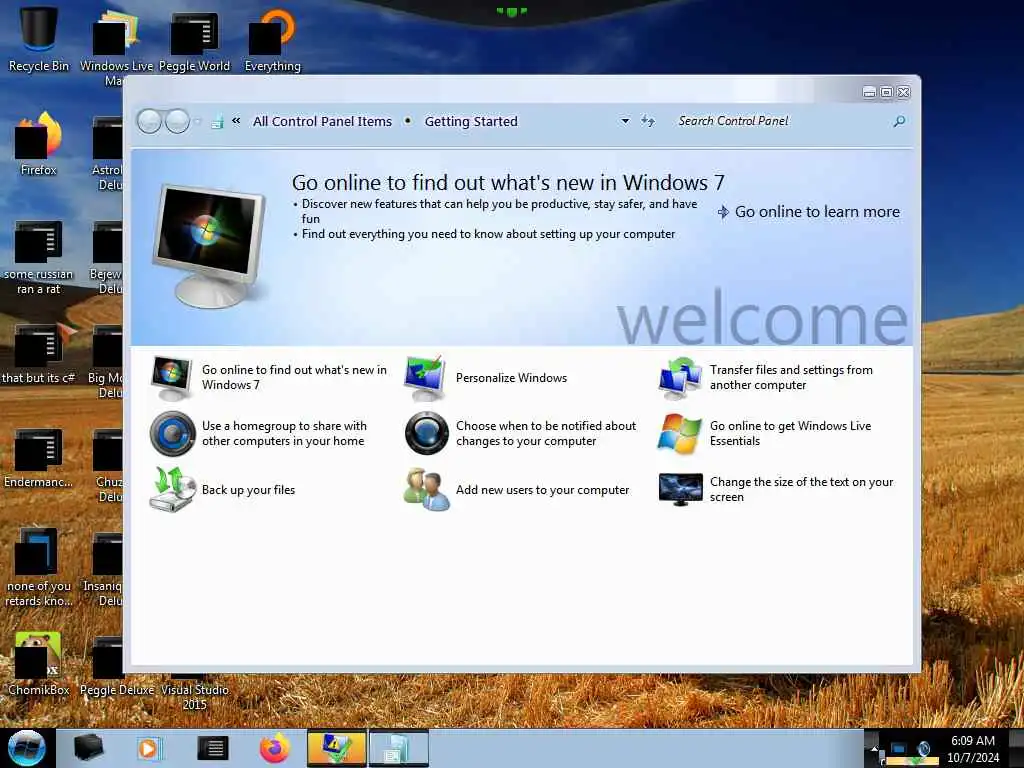The image size is (1024, 768).
Task: Click 'Back up your files' text label
Action: [x=248, y=490]
